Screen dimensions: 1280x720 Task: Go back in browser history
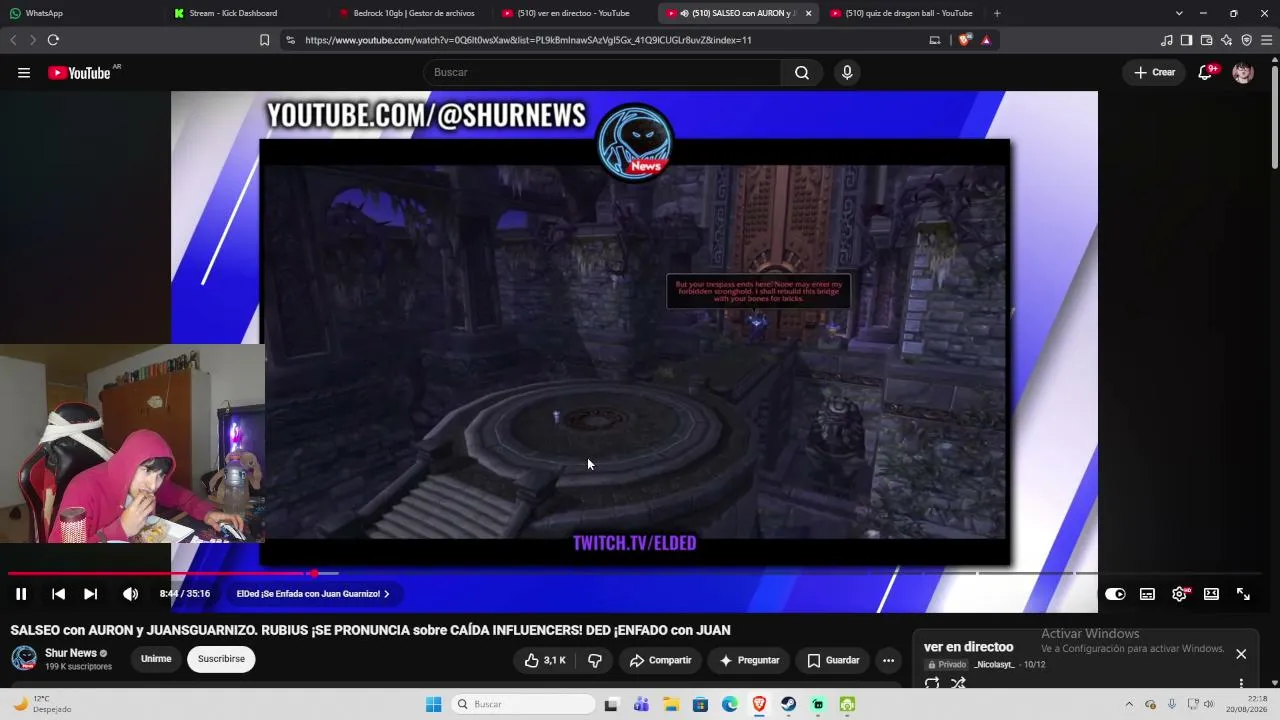(x=13, y=40)
